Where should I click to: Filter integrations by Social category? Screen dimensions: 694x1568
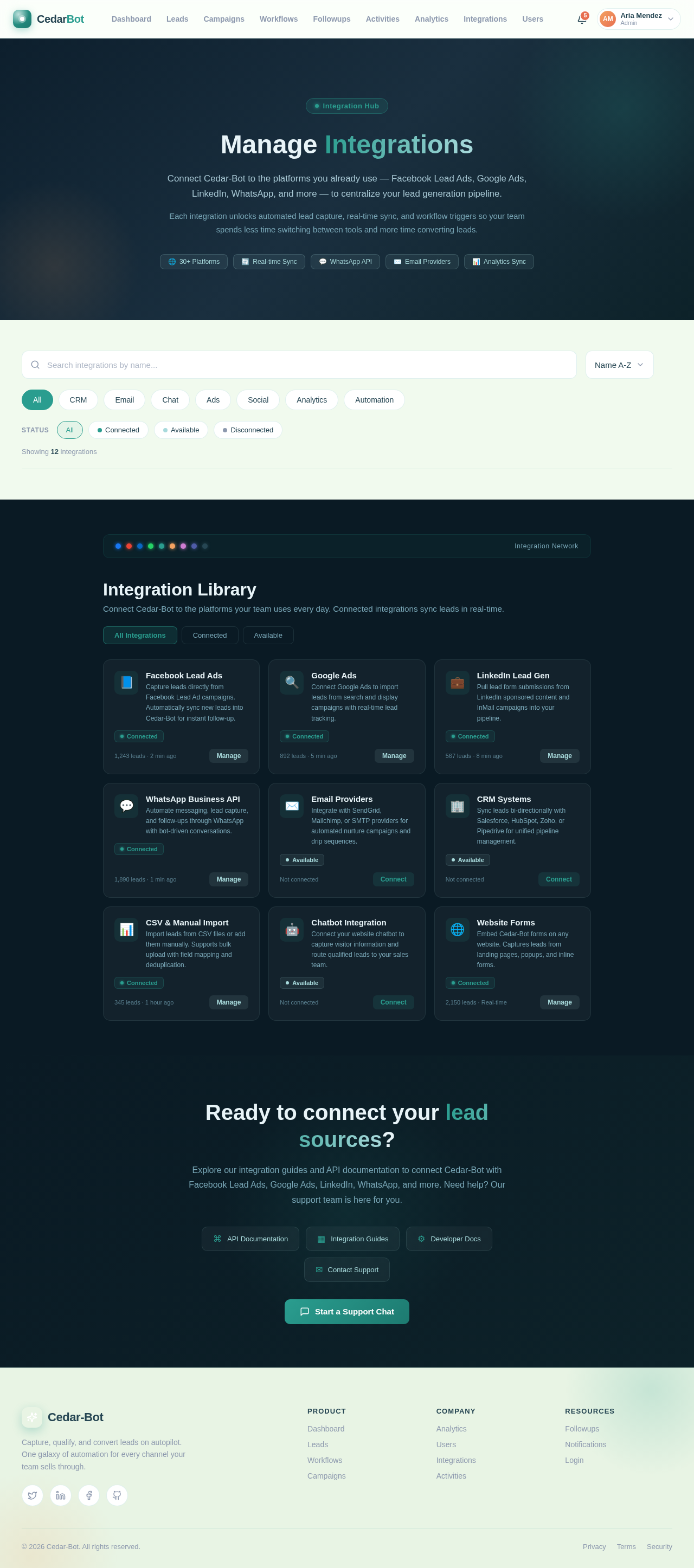(258, 400)
